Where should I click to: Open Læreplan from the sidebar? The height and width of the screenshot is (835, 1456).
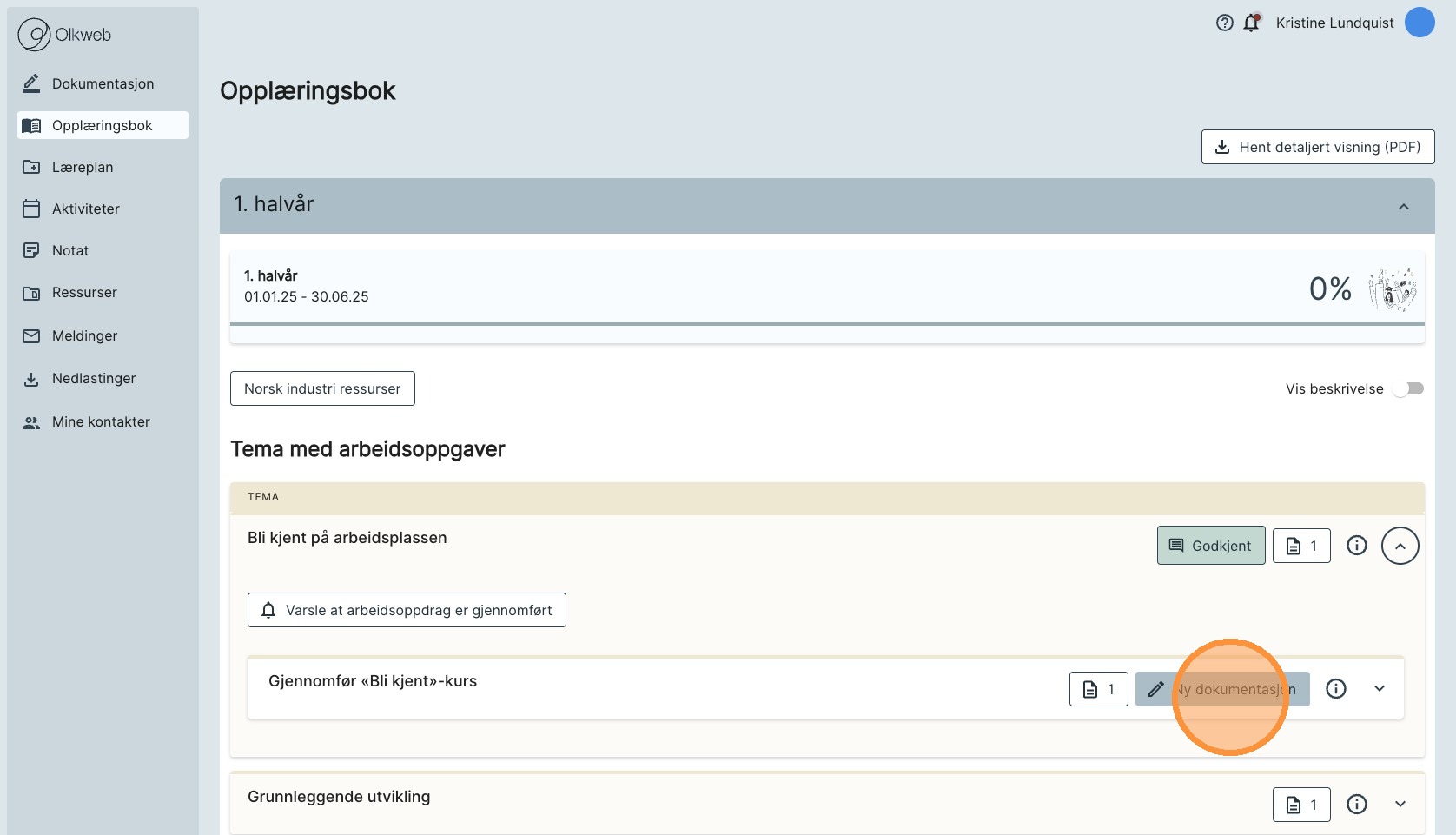(x=83, y=167)
